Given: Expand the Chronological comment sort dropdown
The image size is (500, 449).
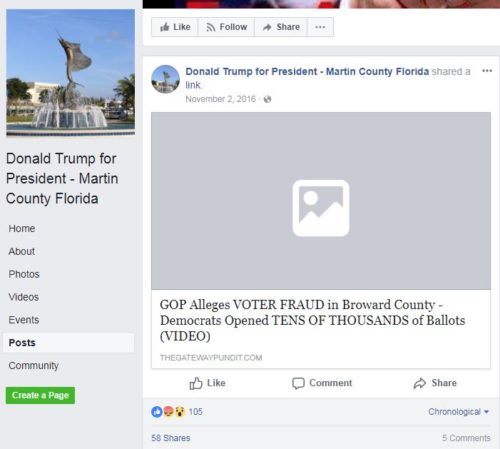Looking at the screenshot, I should [x=458, y=412].
